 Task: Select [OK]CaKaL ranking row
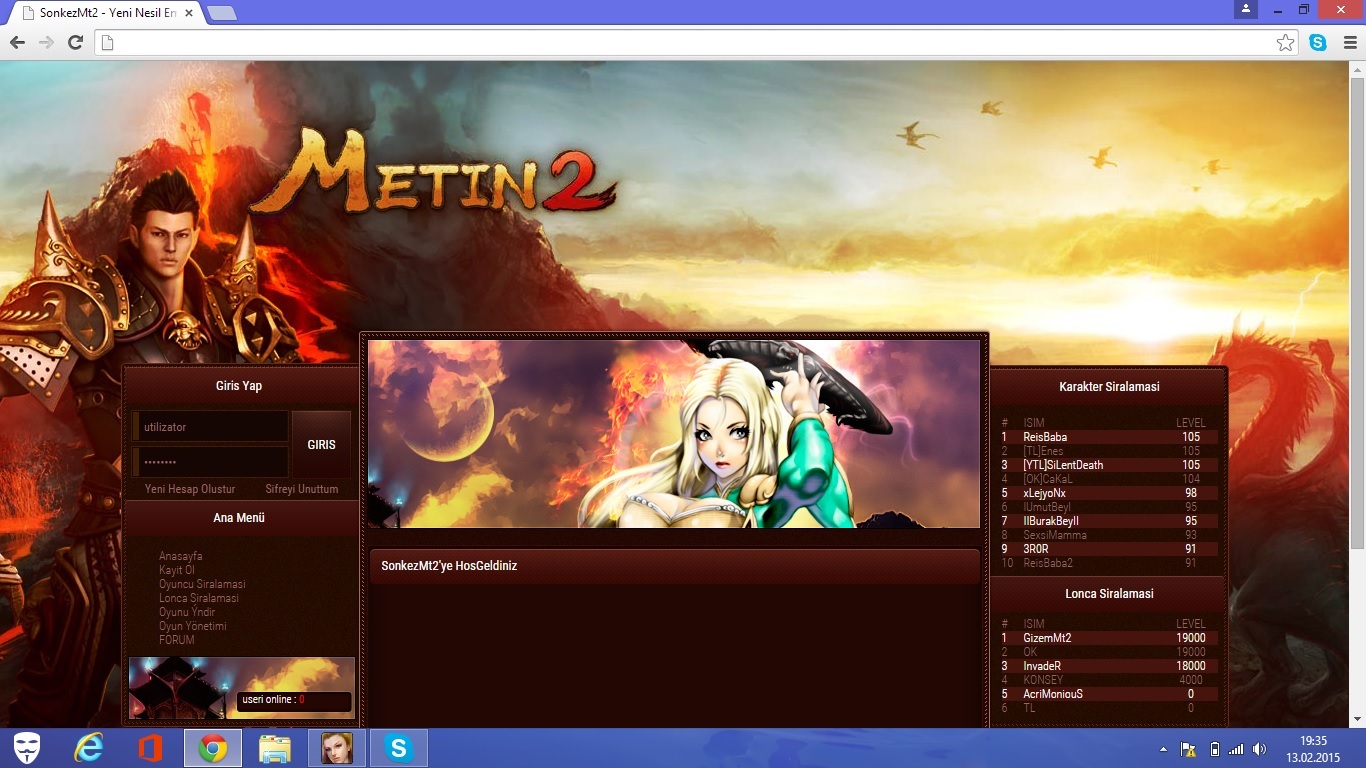1109,479
